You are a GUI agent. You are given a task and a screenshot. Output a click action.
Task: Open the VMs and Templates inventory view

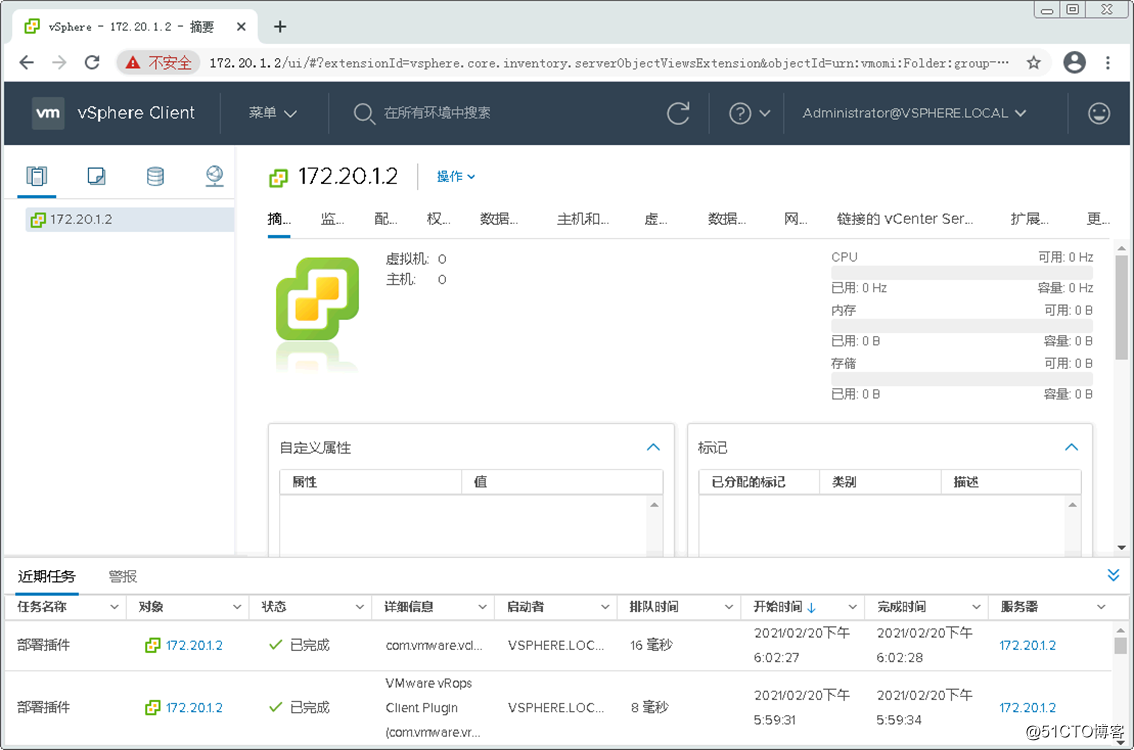[96, 176]
